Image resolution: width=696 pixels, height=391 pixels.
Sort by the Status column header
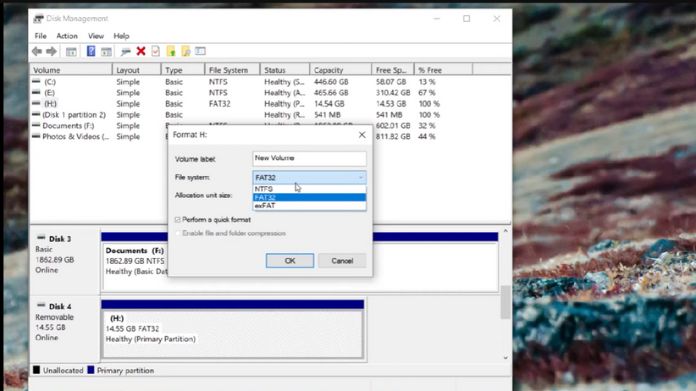(285, 70)
